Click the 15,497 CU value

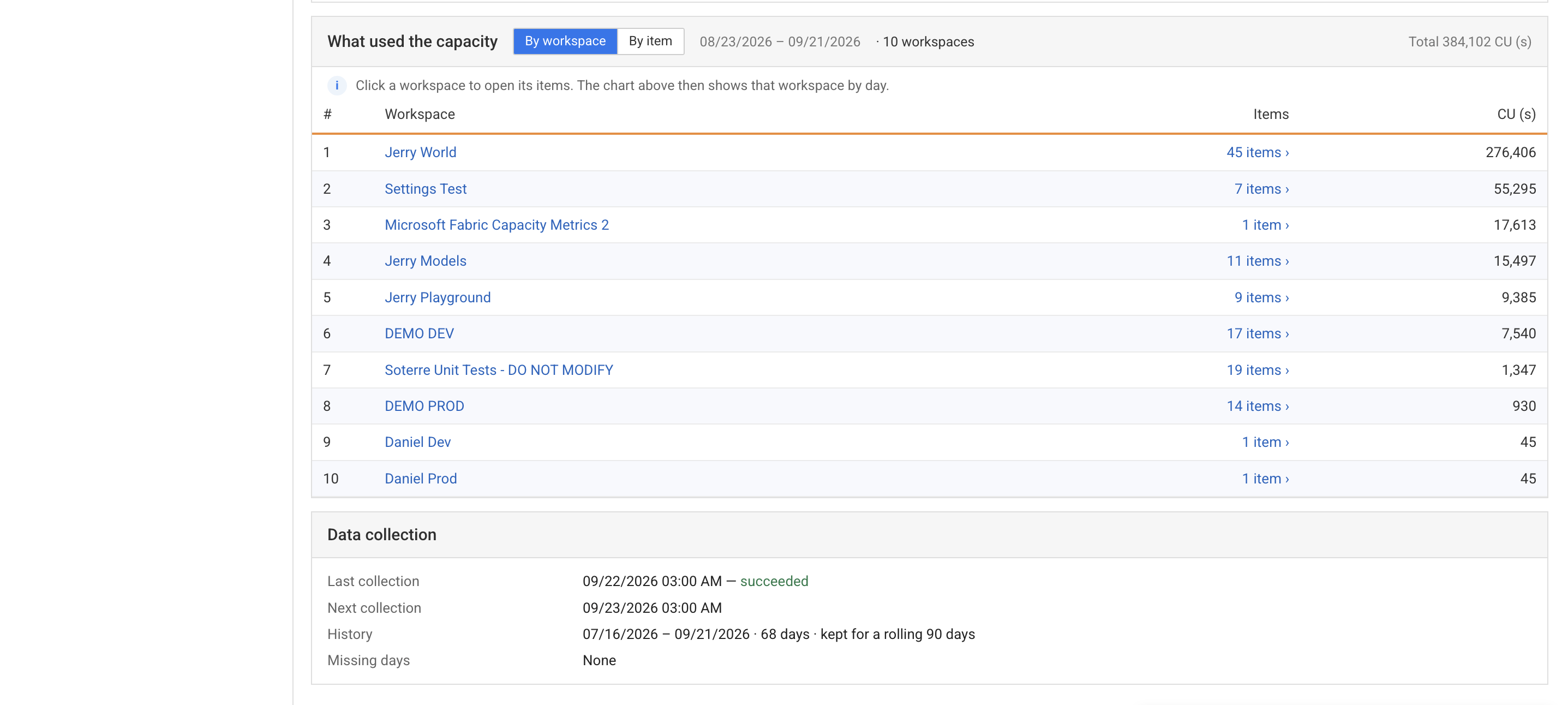[x=1515, y=261]
